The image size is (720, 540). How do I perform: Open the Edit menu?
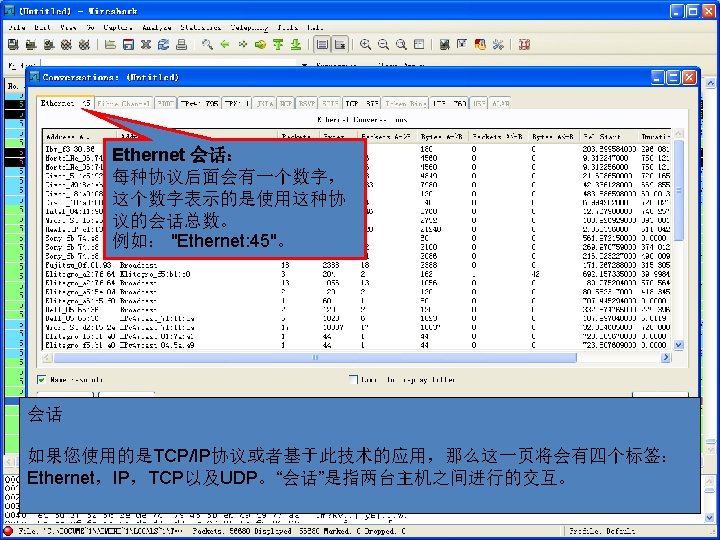[x=43, y=28]
